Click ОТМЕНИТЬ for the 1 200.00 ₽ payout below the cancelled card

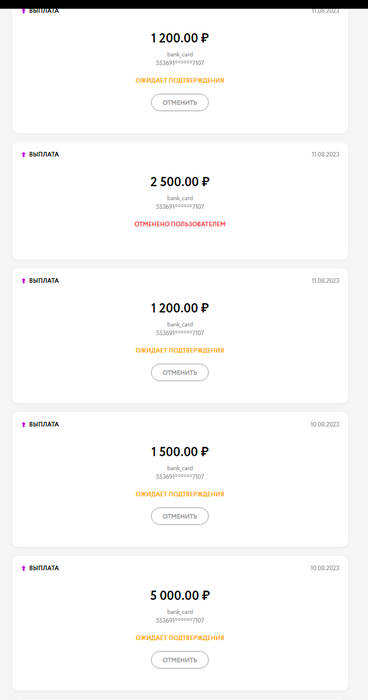coord(180,372)
